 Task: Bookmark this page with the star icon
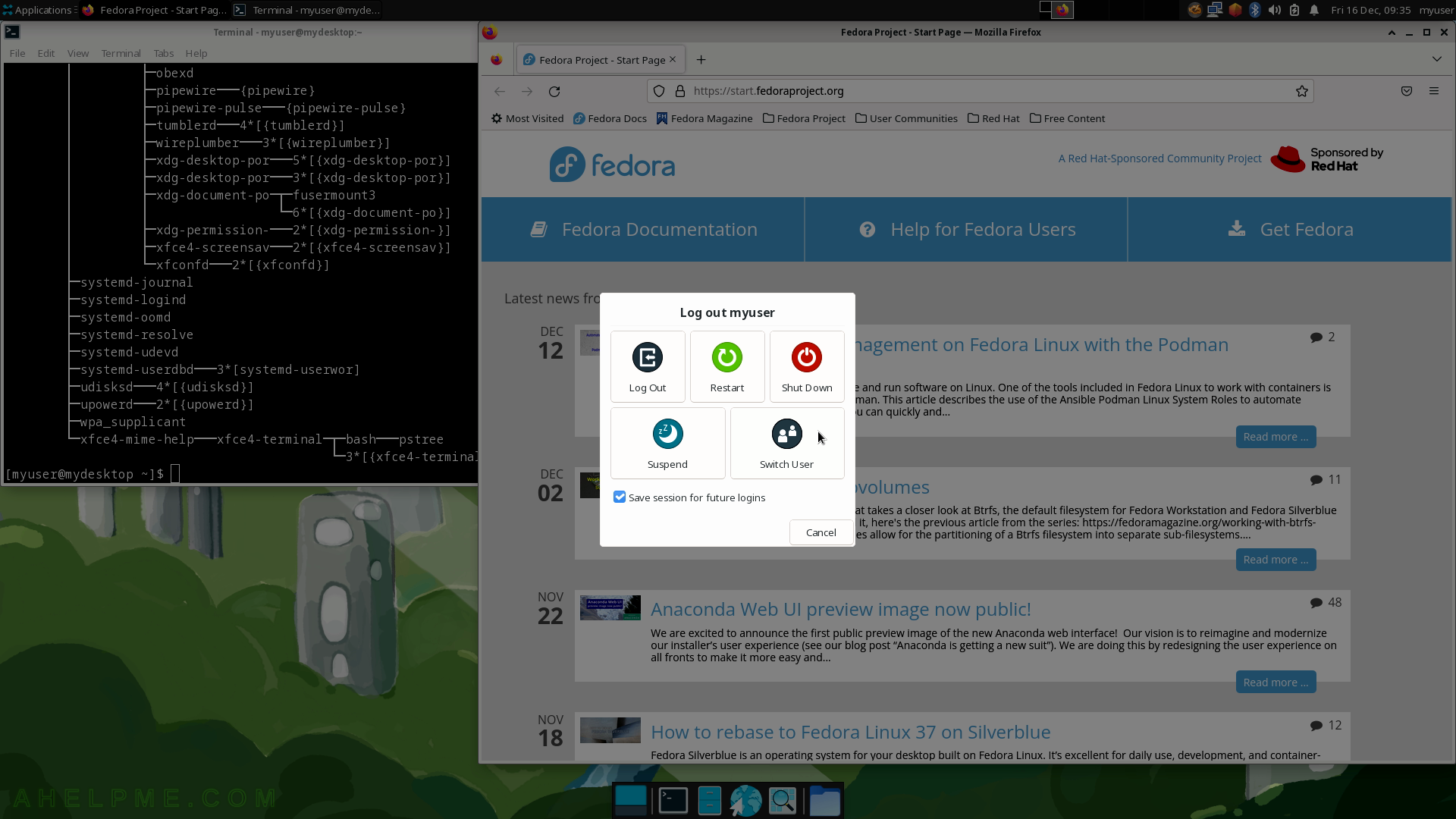1302,91
